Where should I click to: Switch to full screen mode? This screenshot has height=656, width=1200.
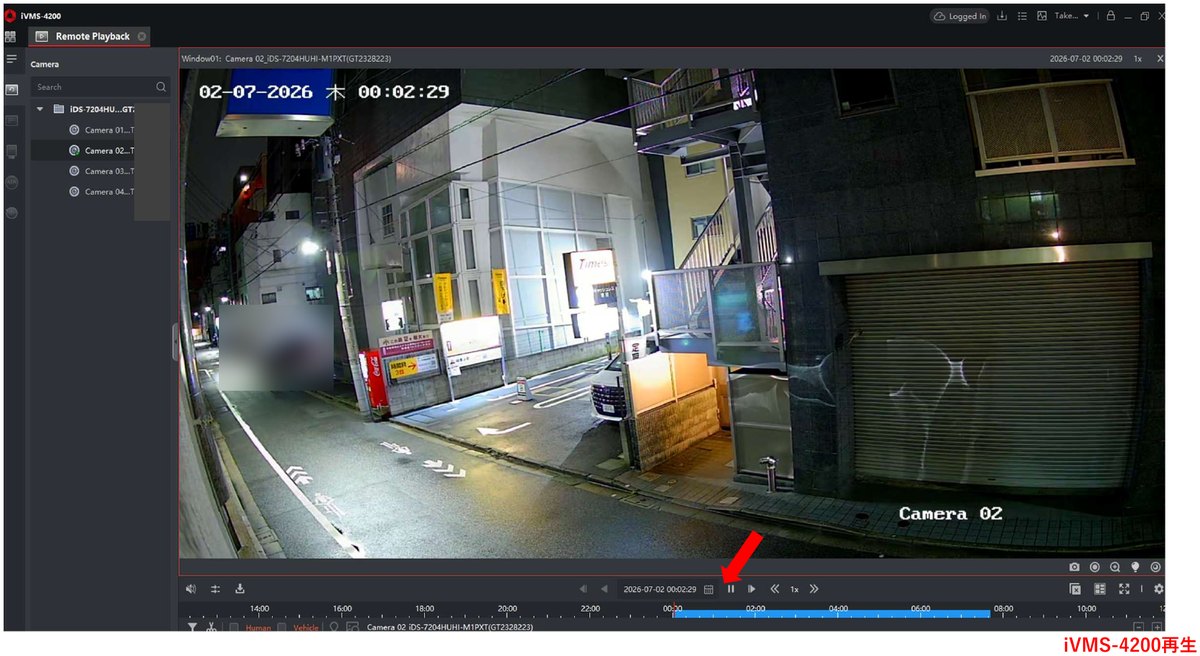tap(1124, 589)
